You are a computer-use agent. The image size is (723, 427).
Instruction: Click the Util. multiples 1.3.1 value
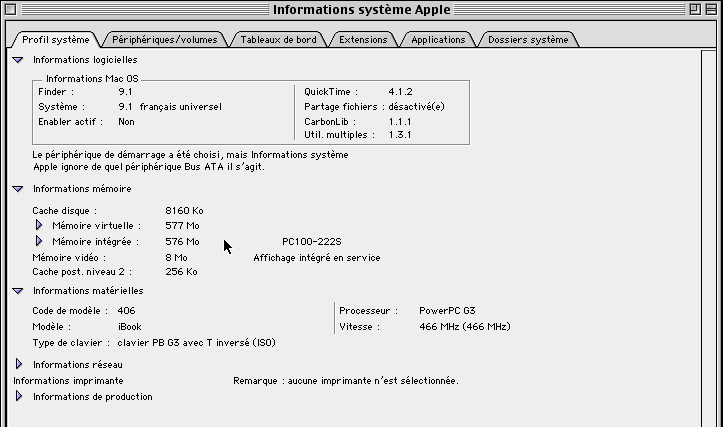tap(400, 135)
